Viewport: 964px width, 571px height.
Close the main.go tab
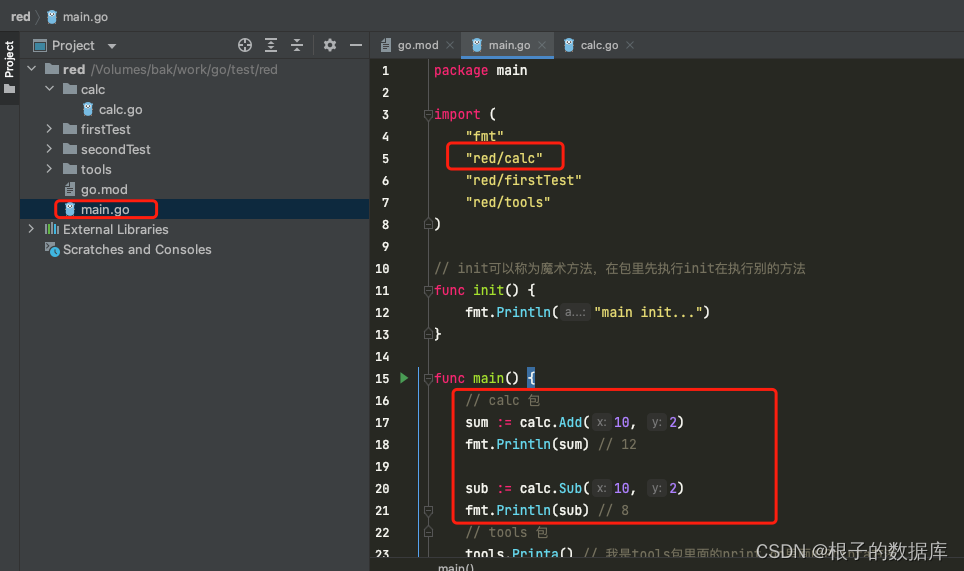542,45
